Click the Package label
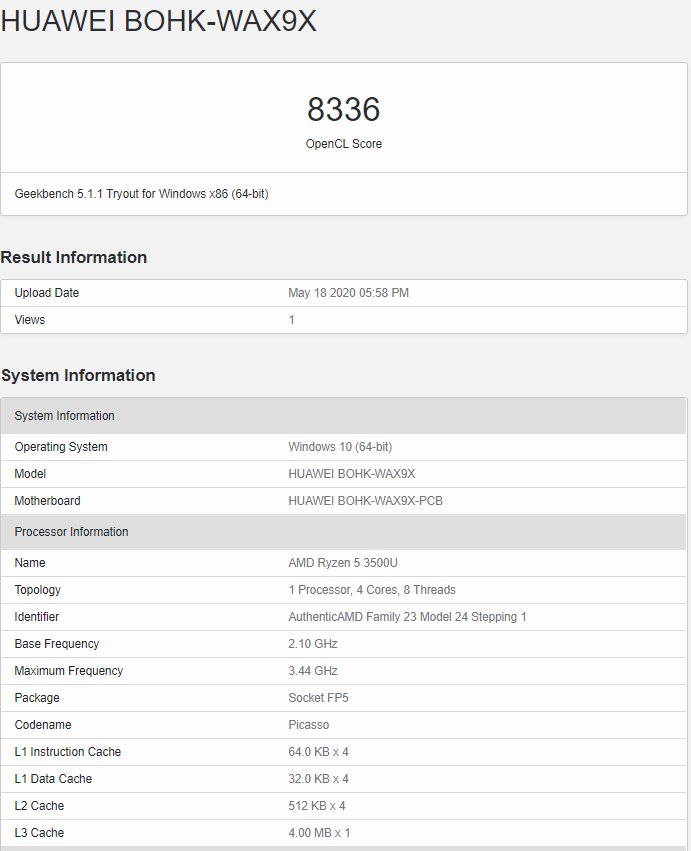The height and width of the screenshot is (851, 691). pos(37,698)
